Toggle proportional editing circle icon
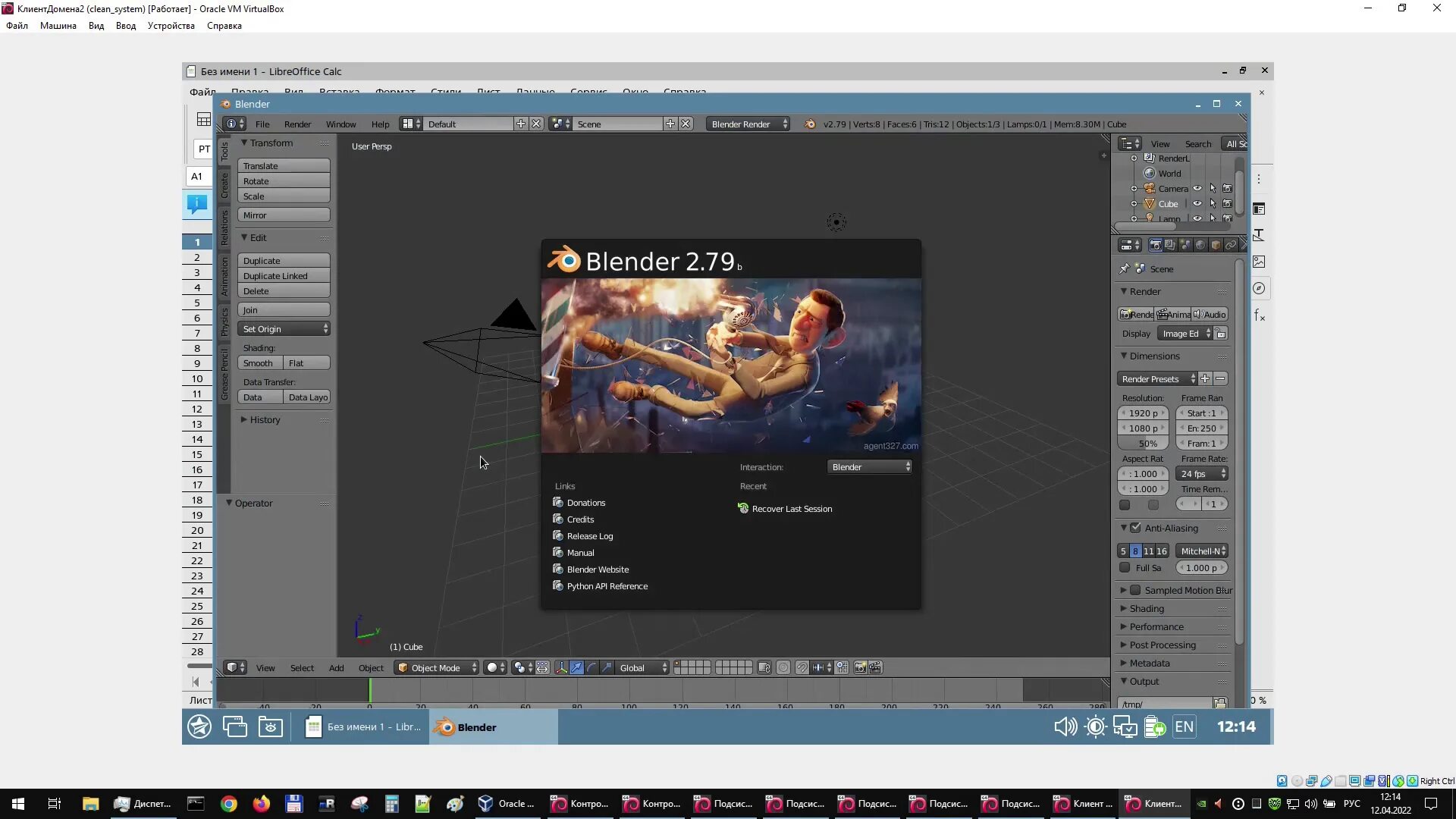 coord(783,667)
